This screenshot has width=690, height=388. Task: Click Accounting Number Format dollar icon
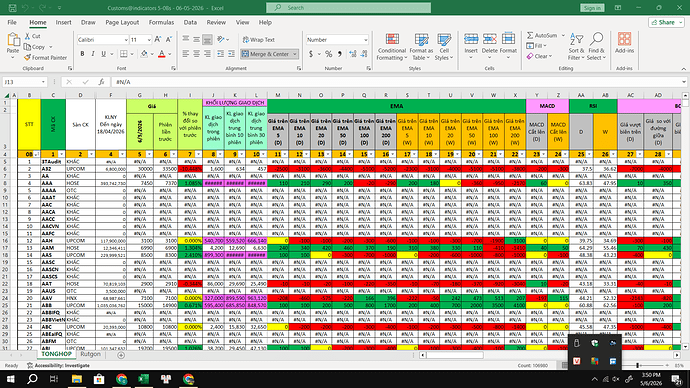click(x=311, y=54)
